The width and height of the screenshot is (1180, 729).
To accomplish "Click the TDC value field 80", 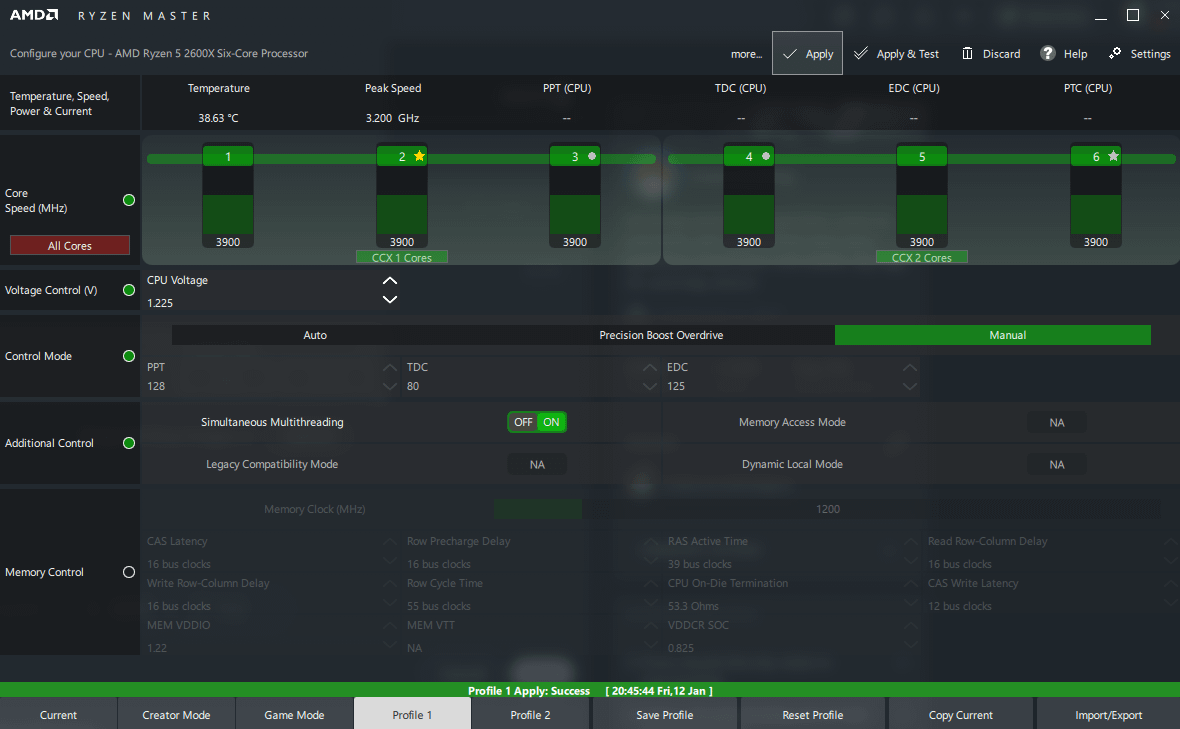I will [413, 386].
